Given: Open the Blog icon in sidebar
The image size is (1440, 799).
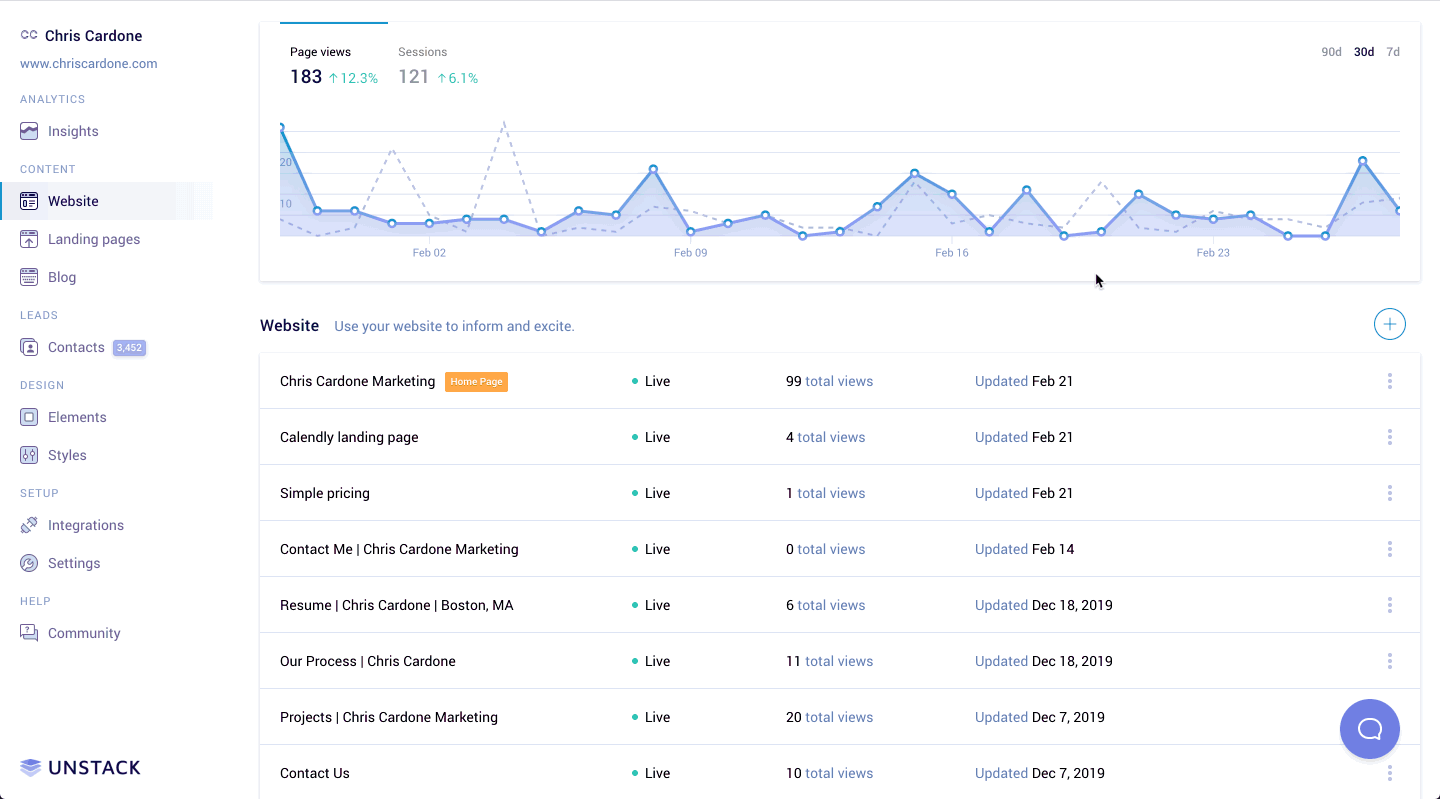Looking at the screenshot, I should [29, 277].
